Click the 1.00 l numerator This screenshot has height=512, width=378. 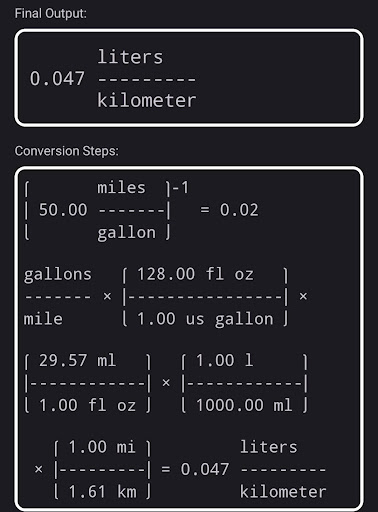click(x=224, y=361)
